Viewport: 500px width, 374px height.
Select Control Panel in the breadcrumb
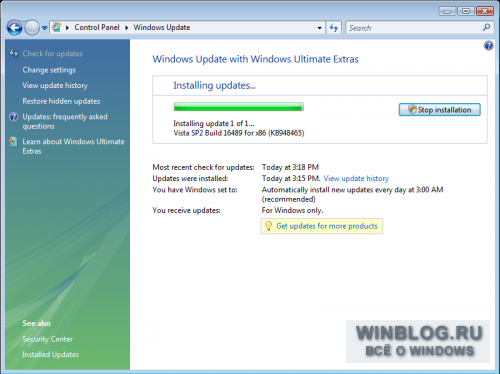tap(97, 27)
